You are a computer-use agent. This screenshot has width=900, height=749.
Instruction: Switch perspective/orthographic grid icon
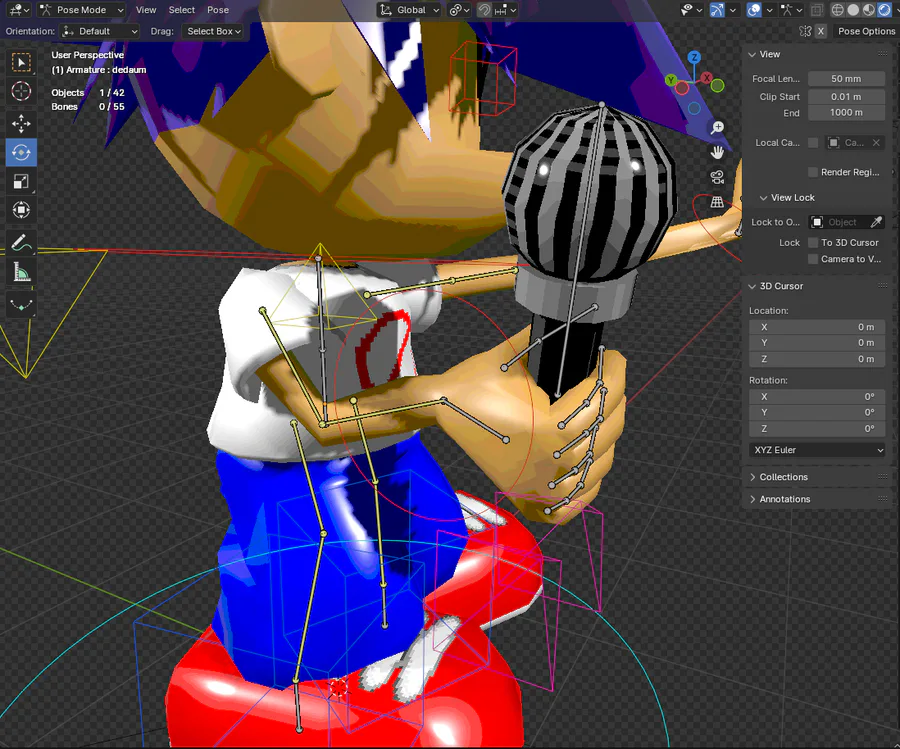click(717, 201)
